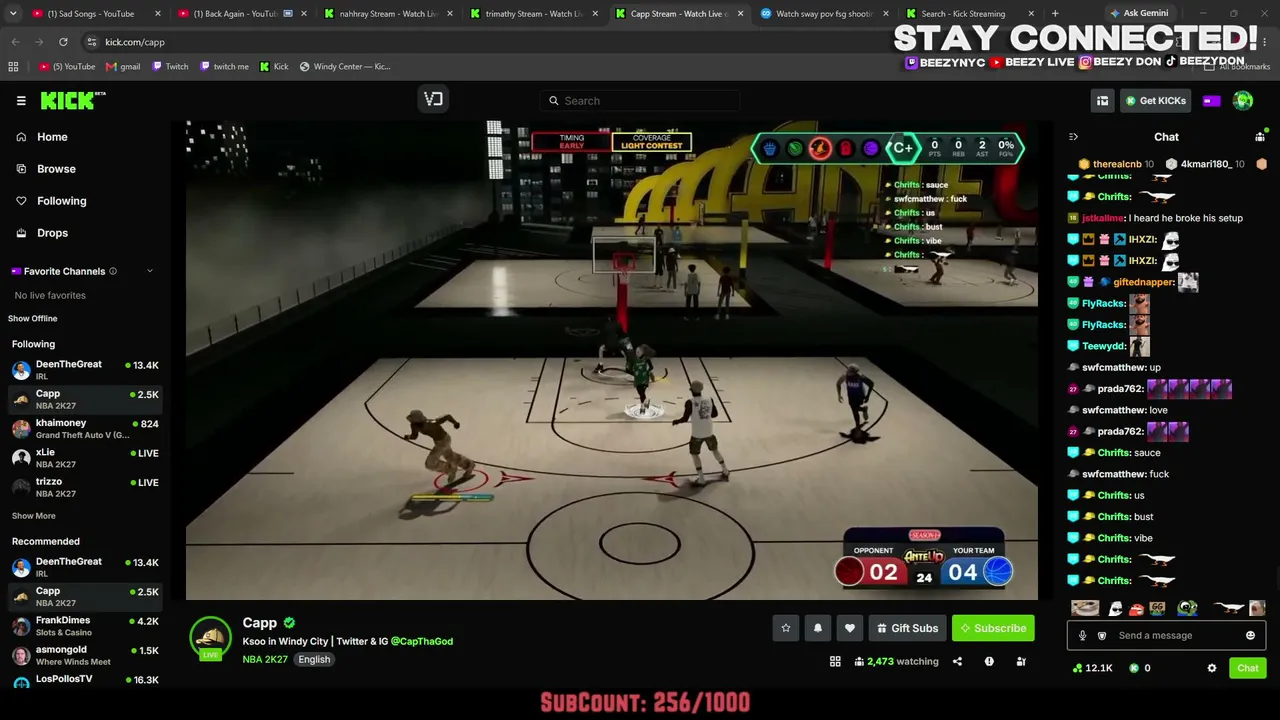The height and width of the screenshot is (720, 1280).
Task: Go to Home in the sidebar
Action: [x=85, y=137]
